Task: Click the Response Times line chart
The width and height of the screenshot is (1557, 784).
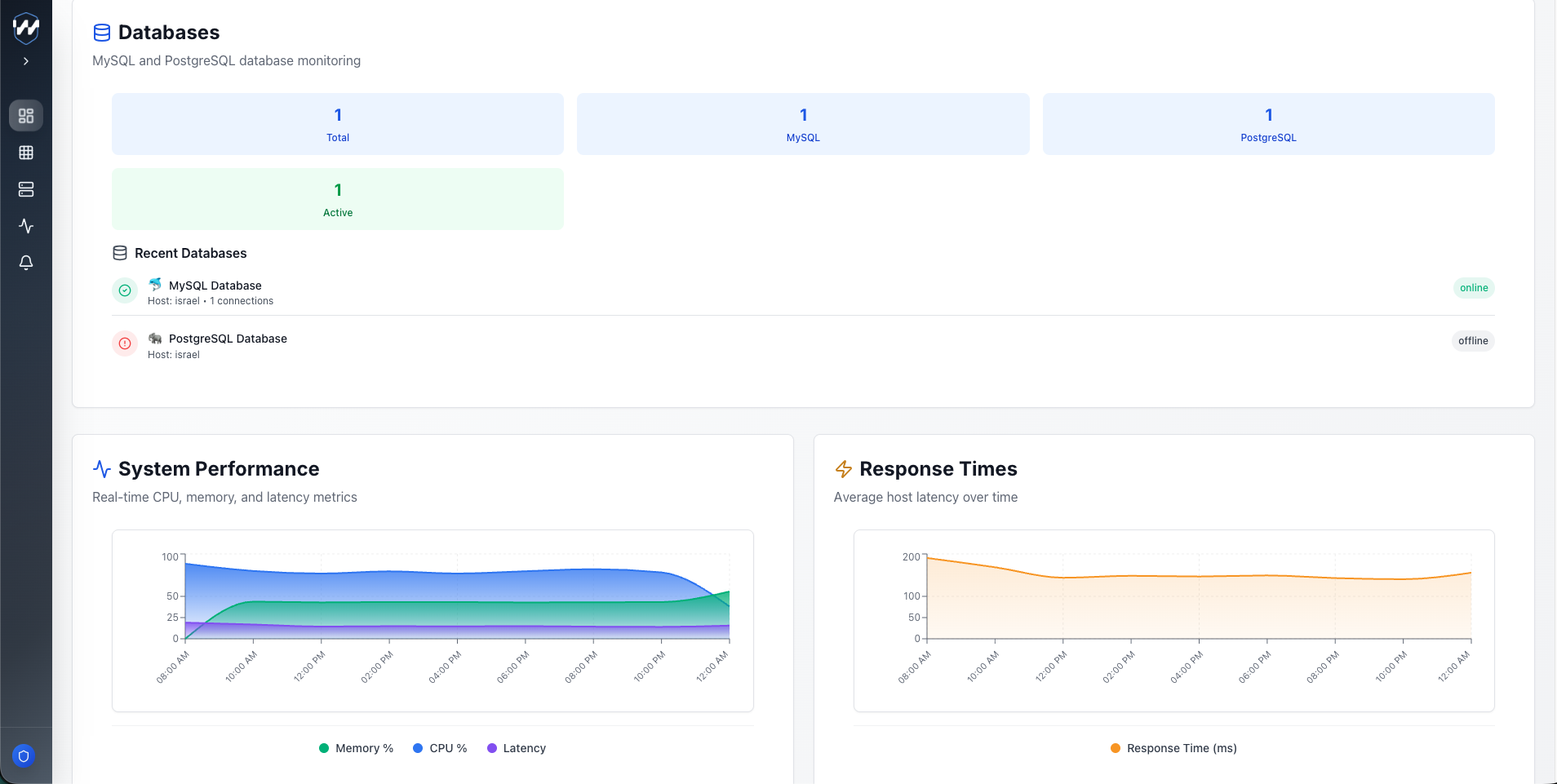Action: tap(1173, 621)
